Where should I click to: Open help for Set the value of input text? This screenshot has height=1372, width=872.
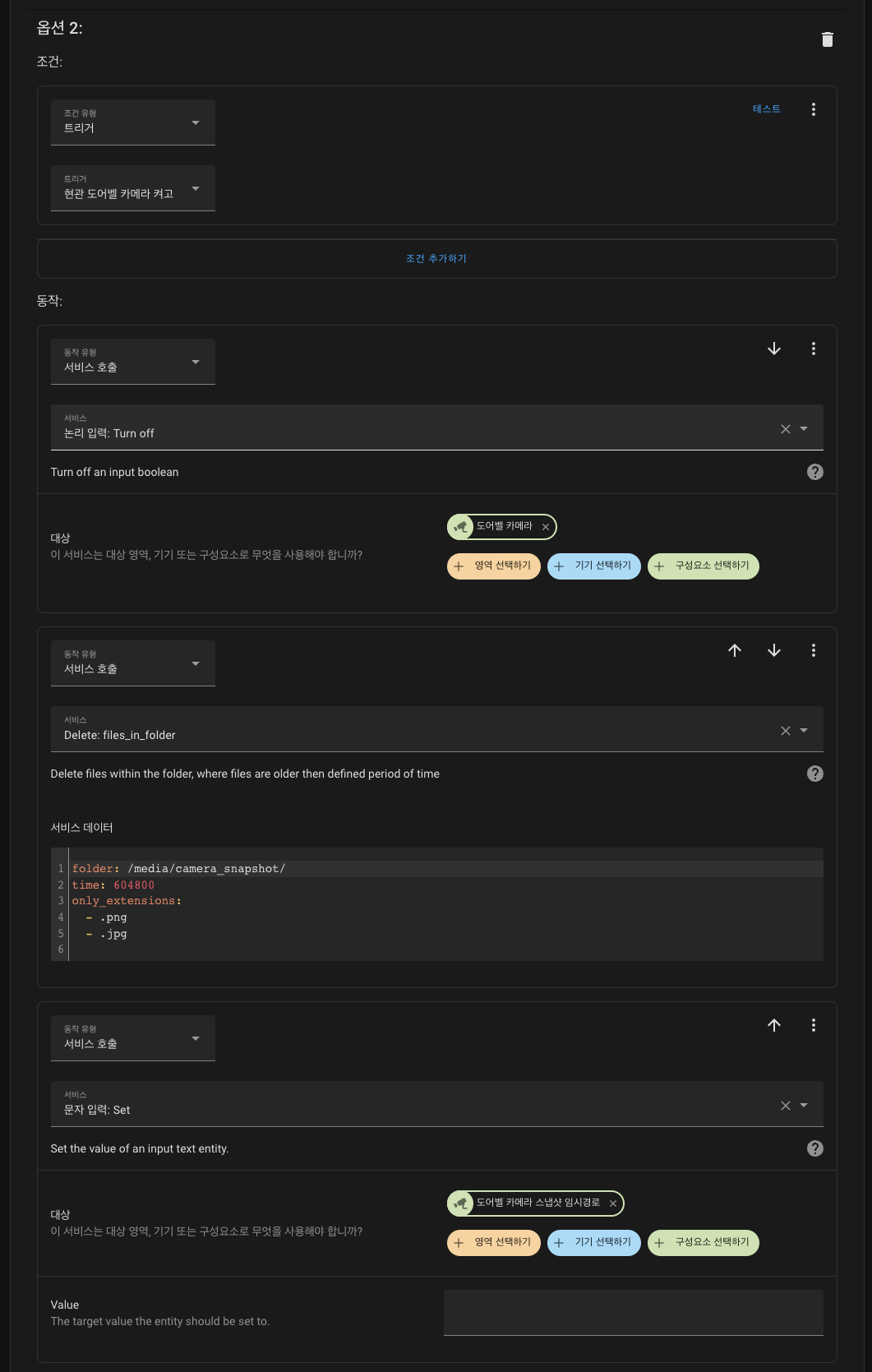point(814,1148)
